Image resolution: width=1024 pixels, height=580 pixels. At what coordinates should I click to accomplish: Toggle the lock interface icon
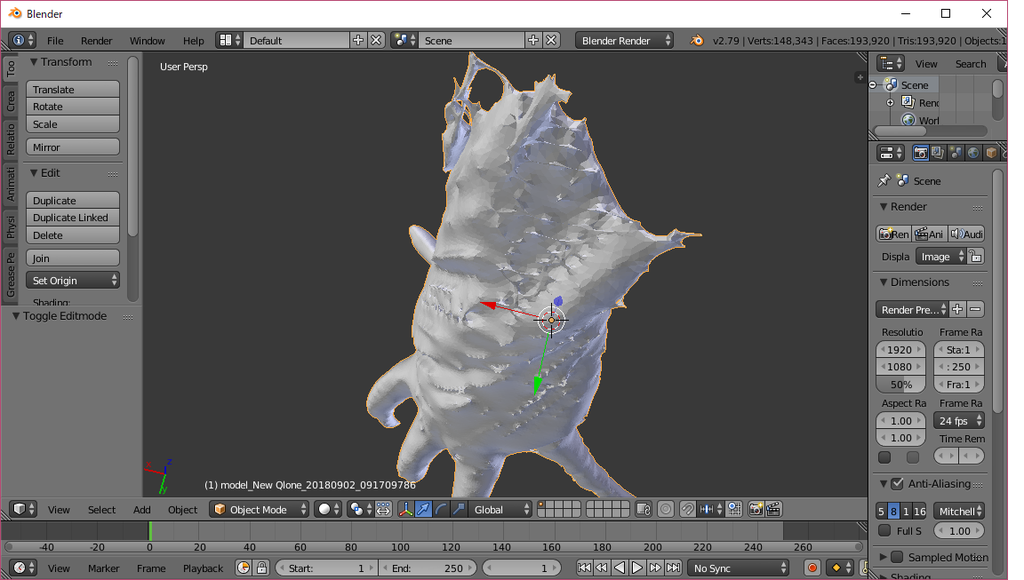[x=976, y=257]
